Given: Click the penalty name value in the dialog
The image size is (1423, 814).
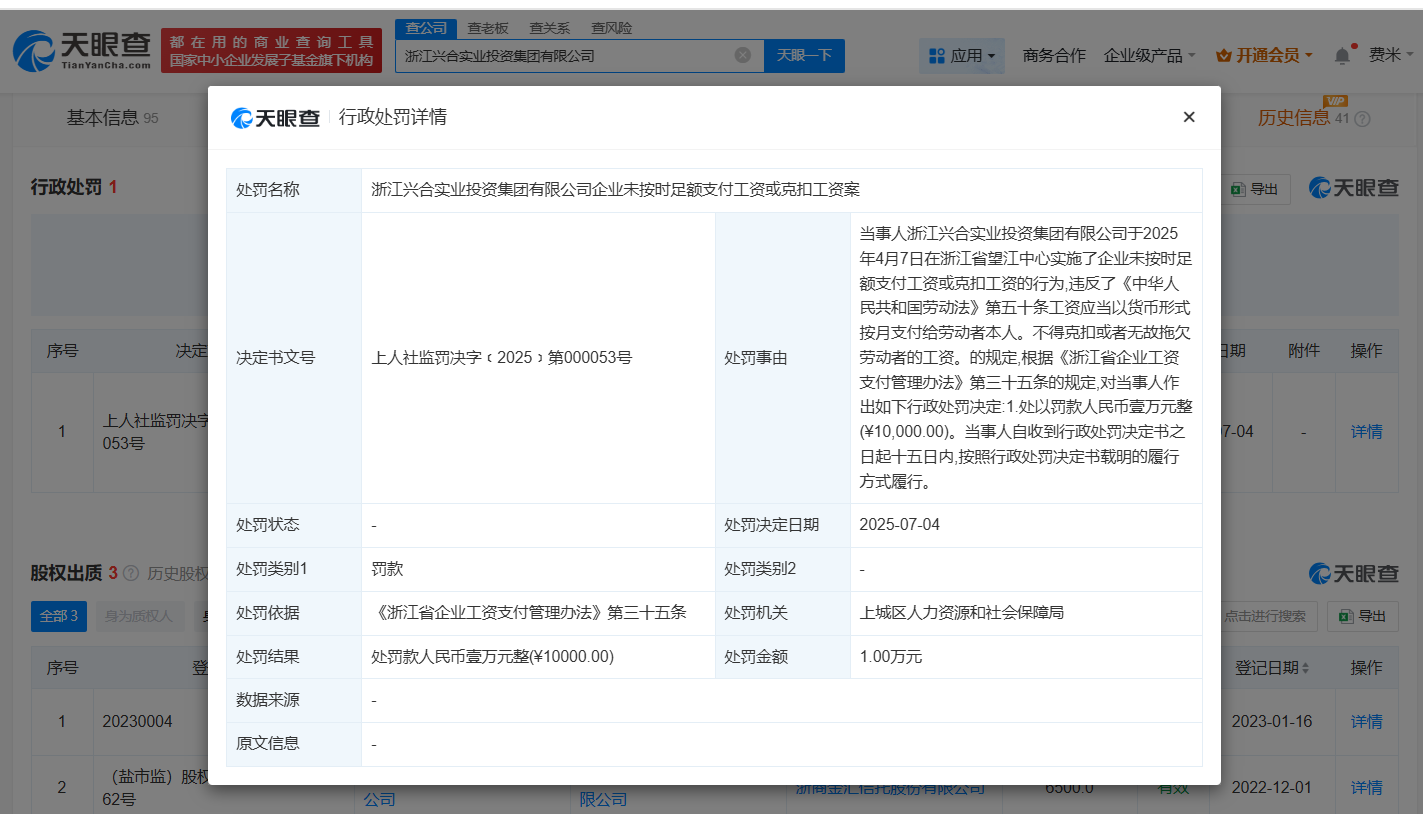Looking at the screenshot, I should (x=616, y=190).
